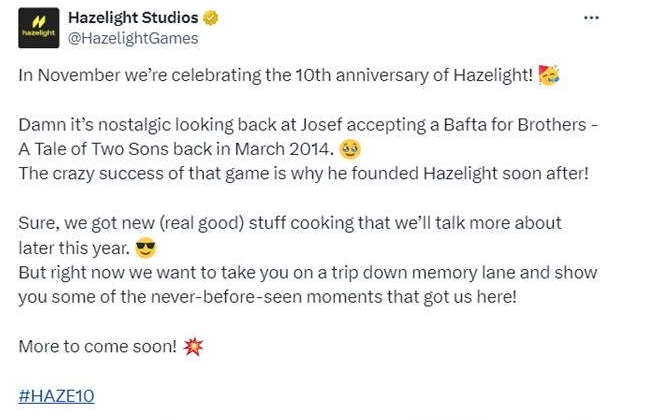
Task: Click the line starting 'Damn it's nostalgic'
Action: click(308, 125)
